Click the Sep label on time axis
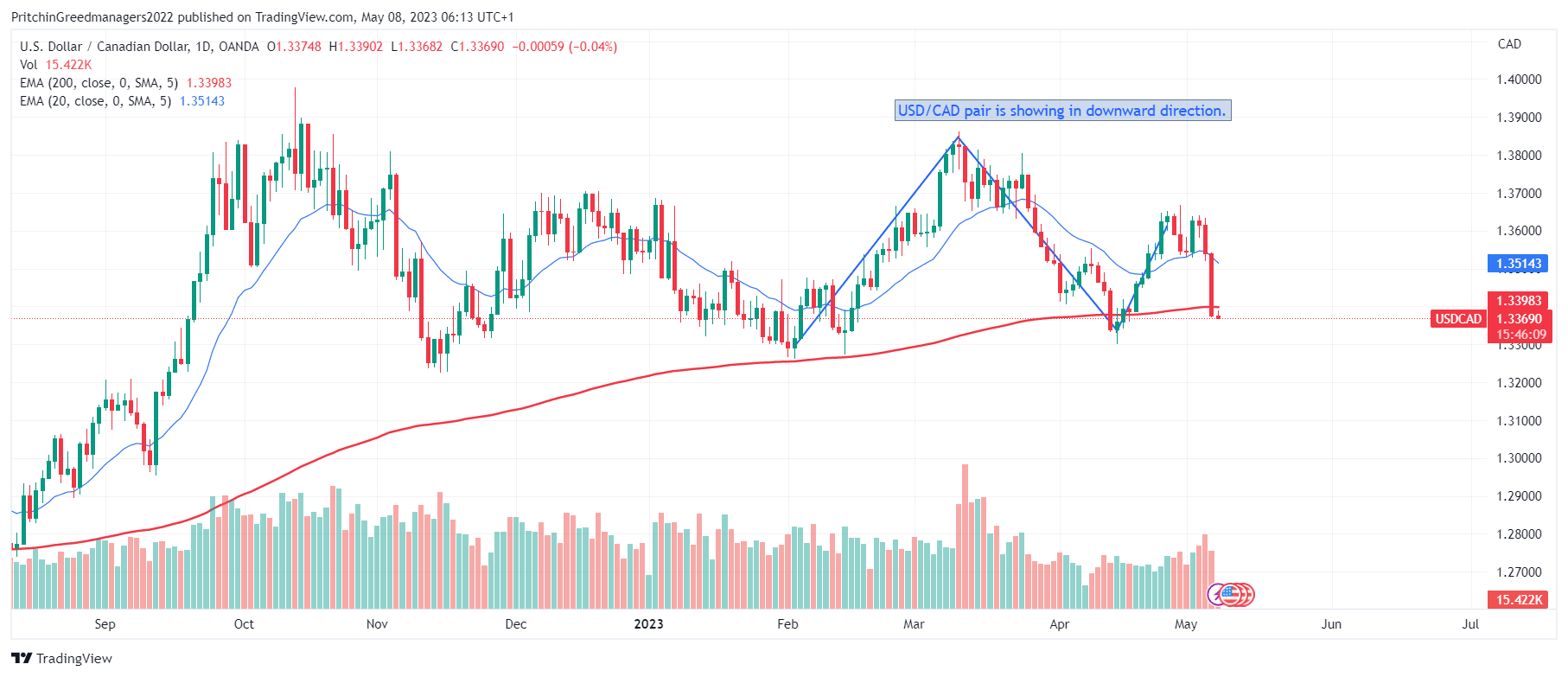The image size is (1568, 677). (x=105, y=624)
